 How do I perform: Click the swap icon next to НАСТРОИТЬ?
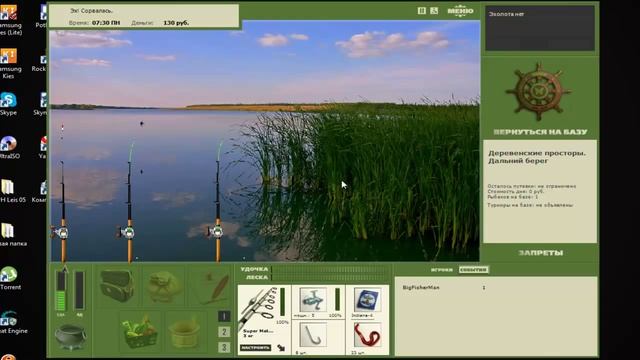[x=281, y=348]
